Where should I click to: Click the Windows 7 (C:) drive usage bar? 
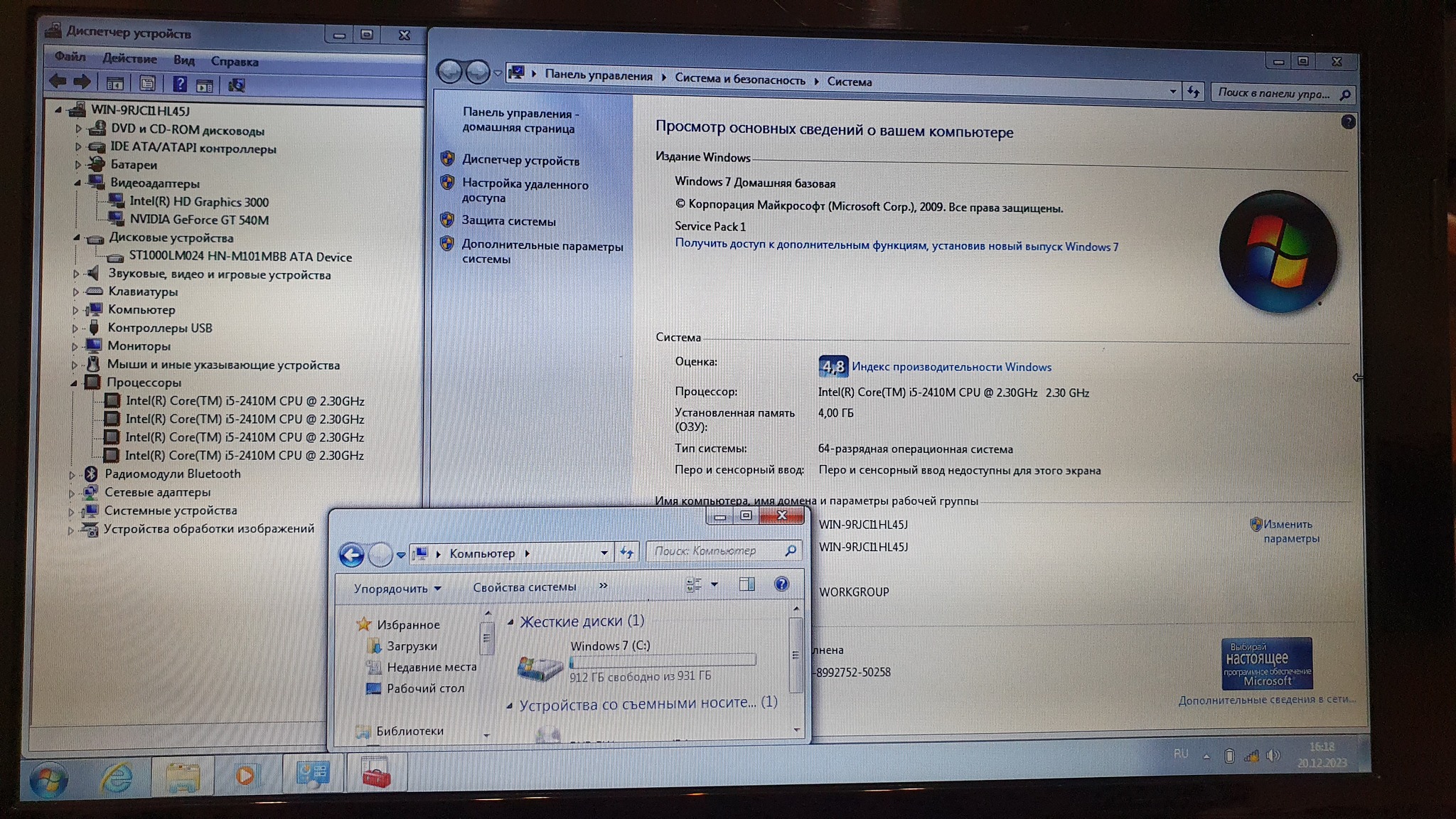(x=662, y=661)
